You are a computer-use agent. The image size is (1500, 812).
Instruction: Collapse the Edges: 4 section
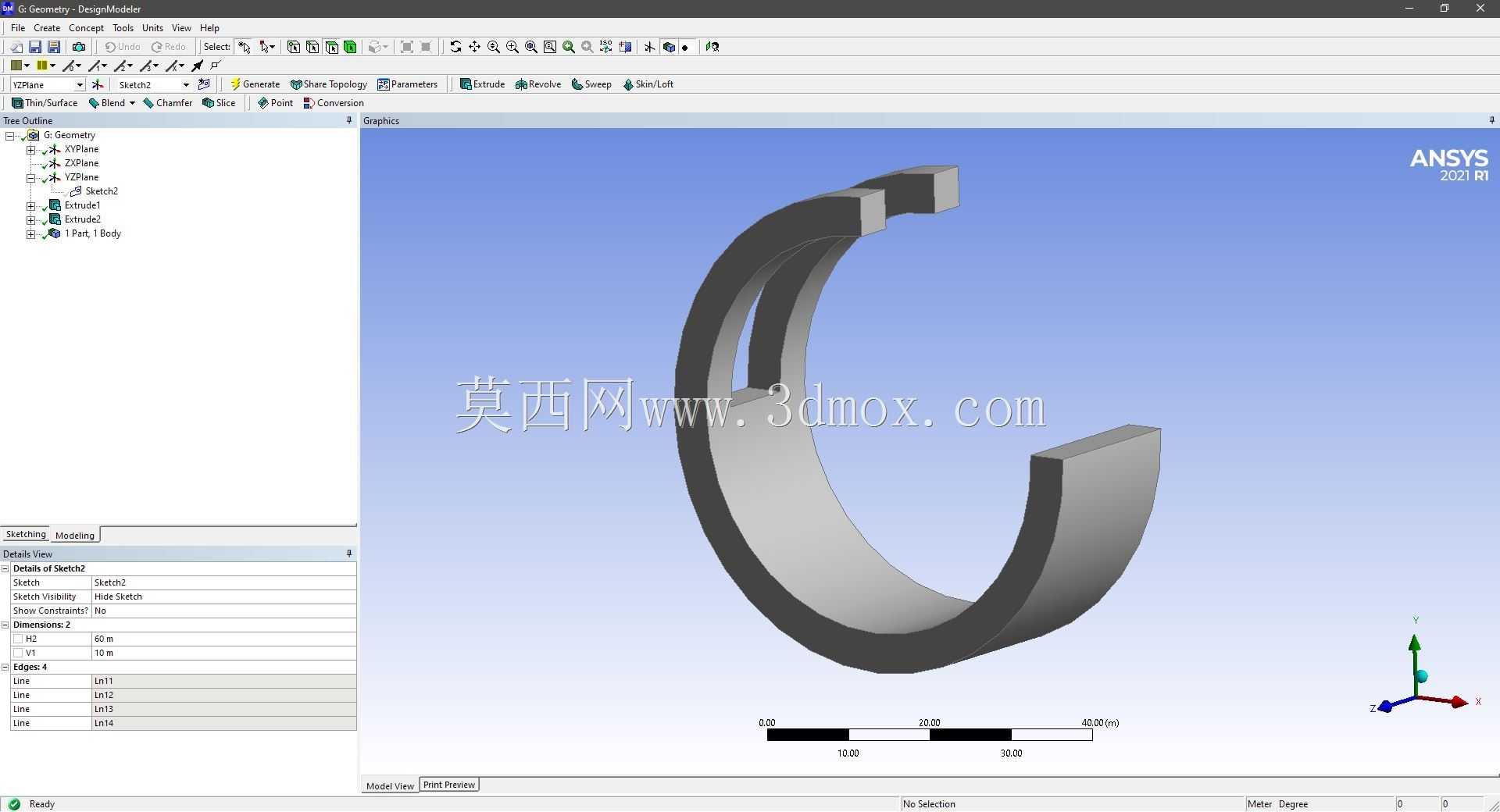(x=5, y=667)
